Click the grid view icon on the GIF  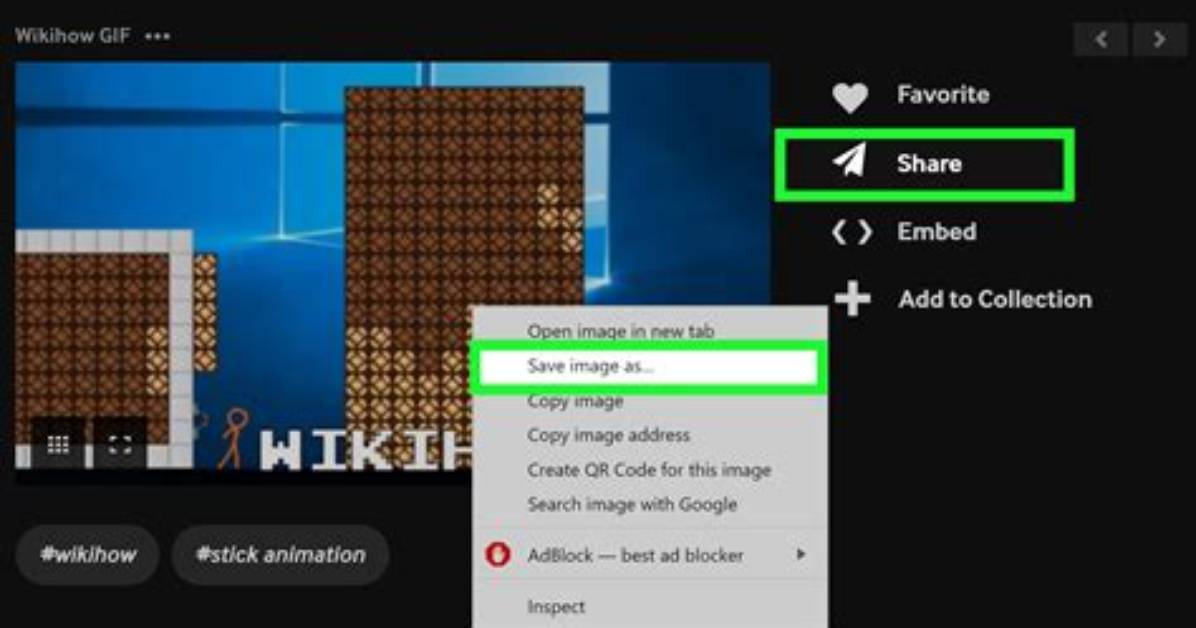coord(59,444)
